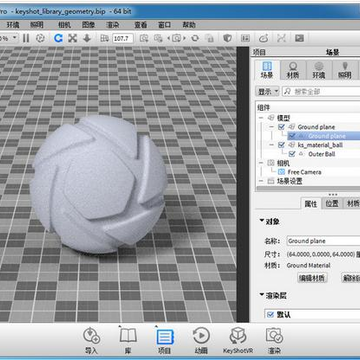Image resolution: width=360 pixels, height=360 pixels.
Task: Uncheck the highlighted Ground plane part checkbox
Action: tap(292, 136)
